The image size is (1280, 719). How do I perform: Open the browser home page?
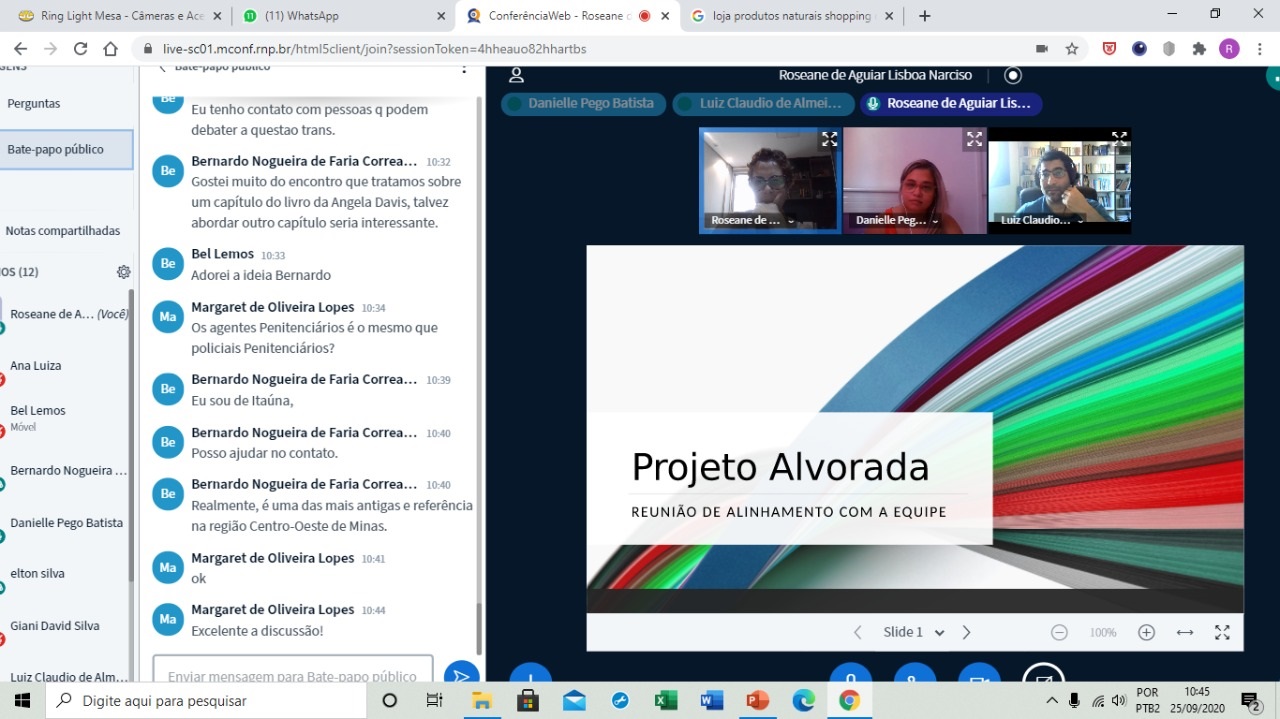tap(111, 49)
